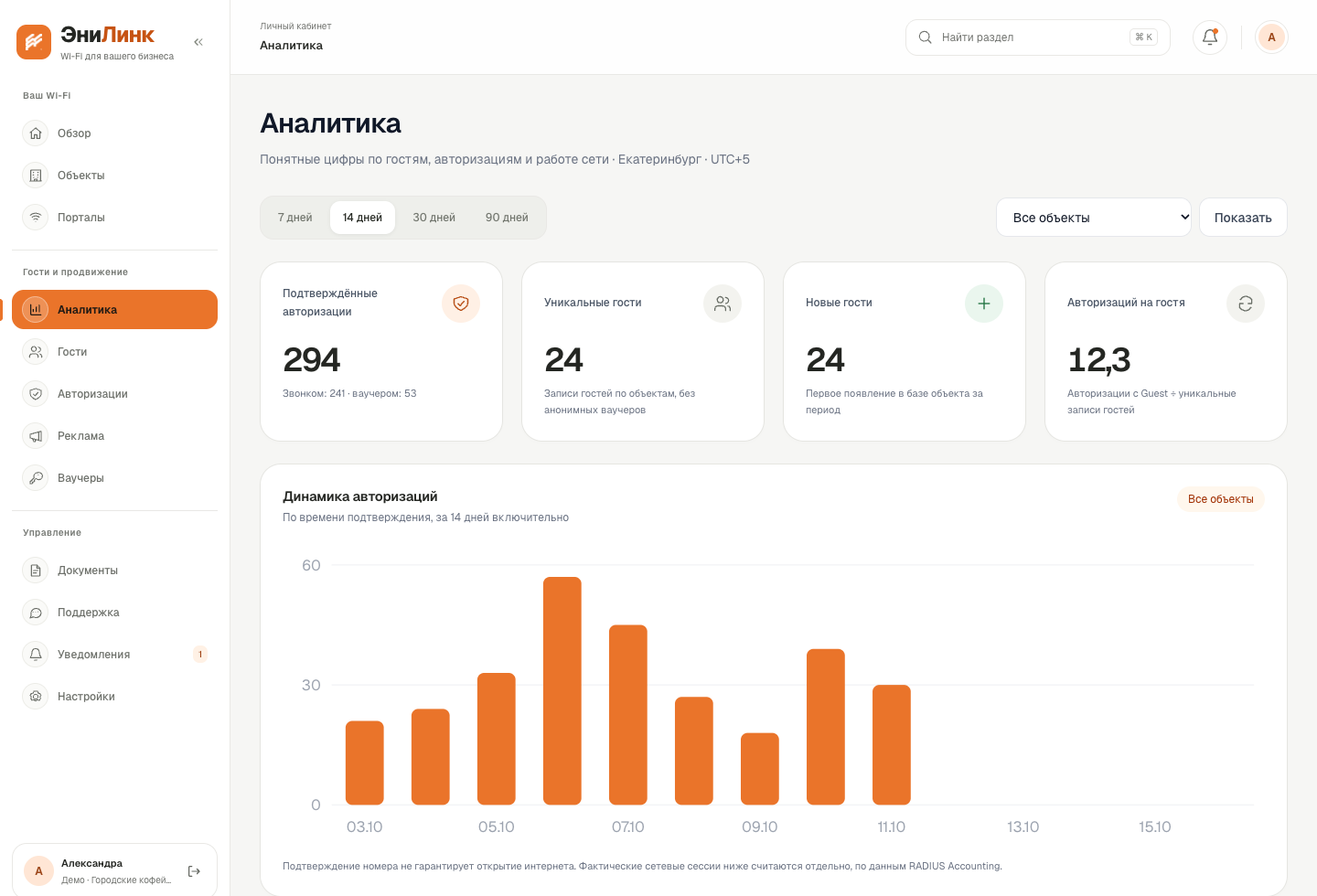Click the shield icon on Подтверждённые авторизации card

[x=461, y=304]
